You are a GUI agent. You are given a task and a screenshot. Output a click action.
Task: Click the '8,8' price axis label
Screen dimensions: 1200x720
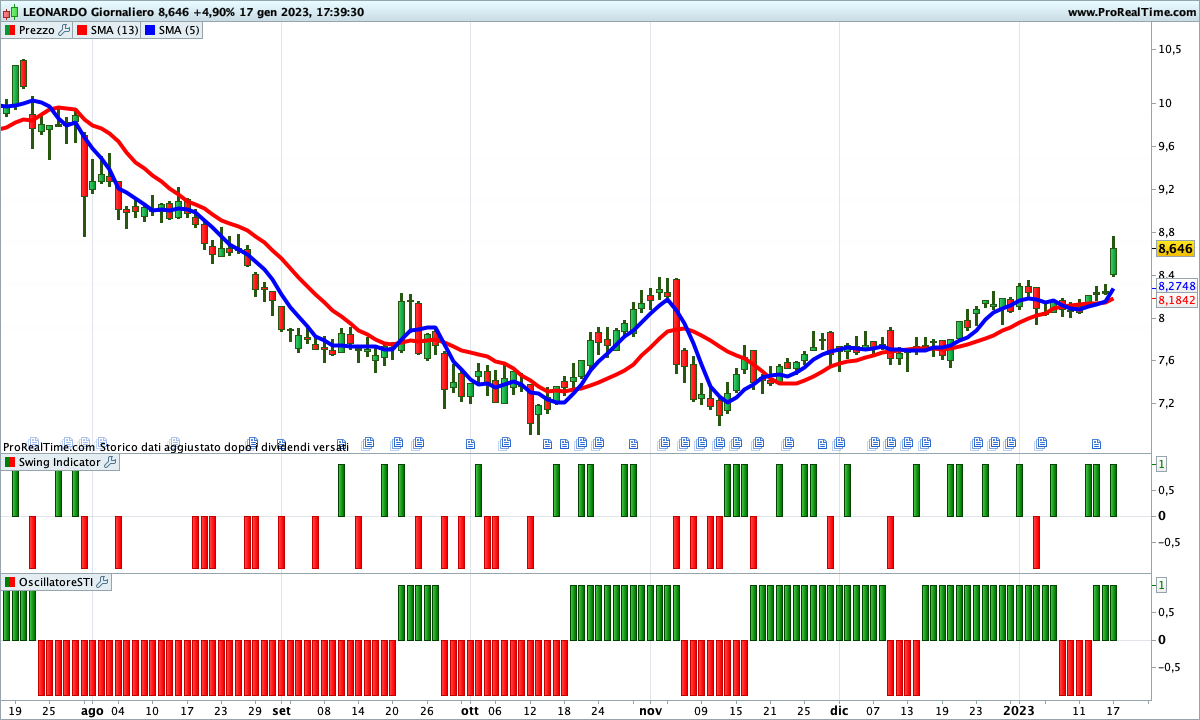[1169, 232]
